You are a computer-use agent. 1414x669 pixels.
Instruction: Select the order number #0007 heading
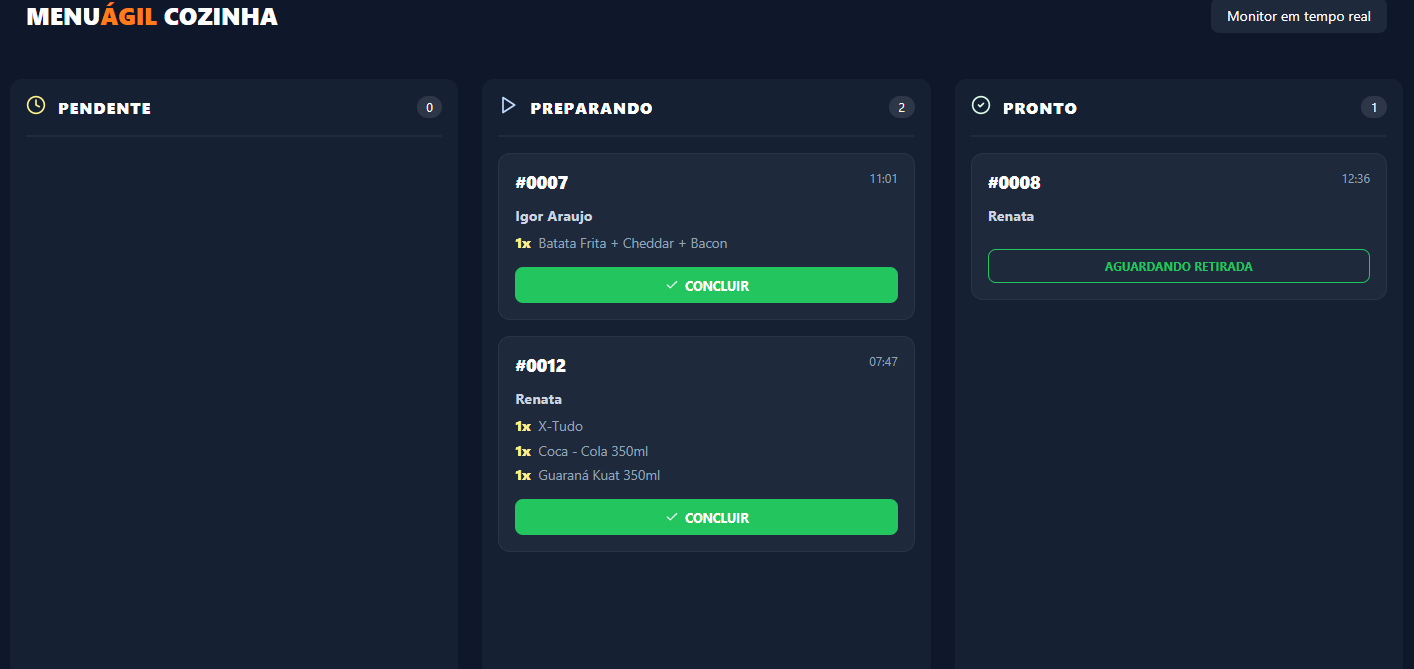tap(541, 183)
